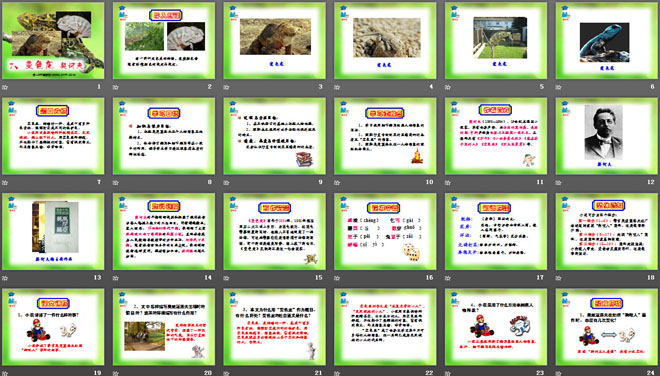
Task: Click the animation star icon under slide 2
Action: point(116,87)
